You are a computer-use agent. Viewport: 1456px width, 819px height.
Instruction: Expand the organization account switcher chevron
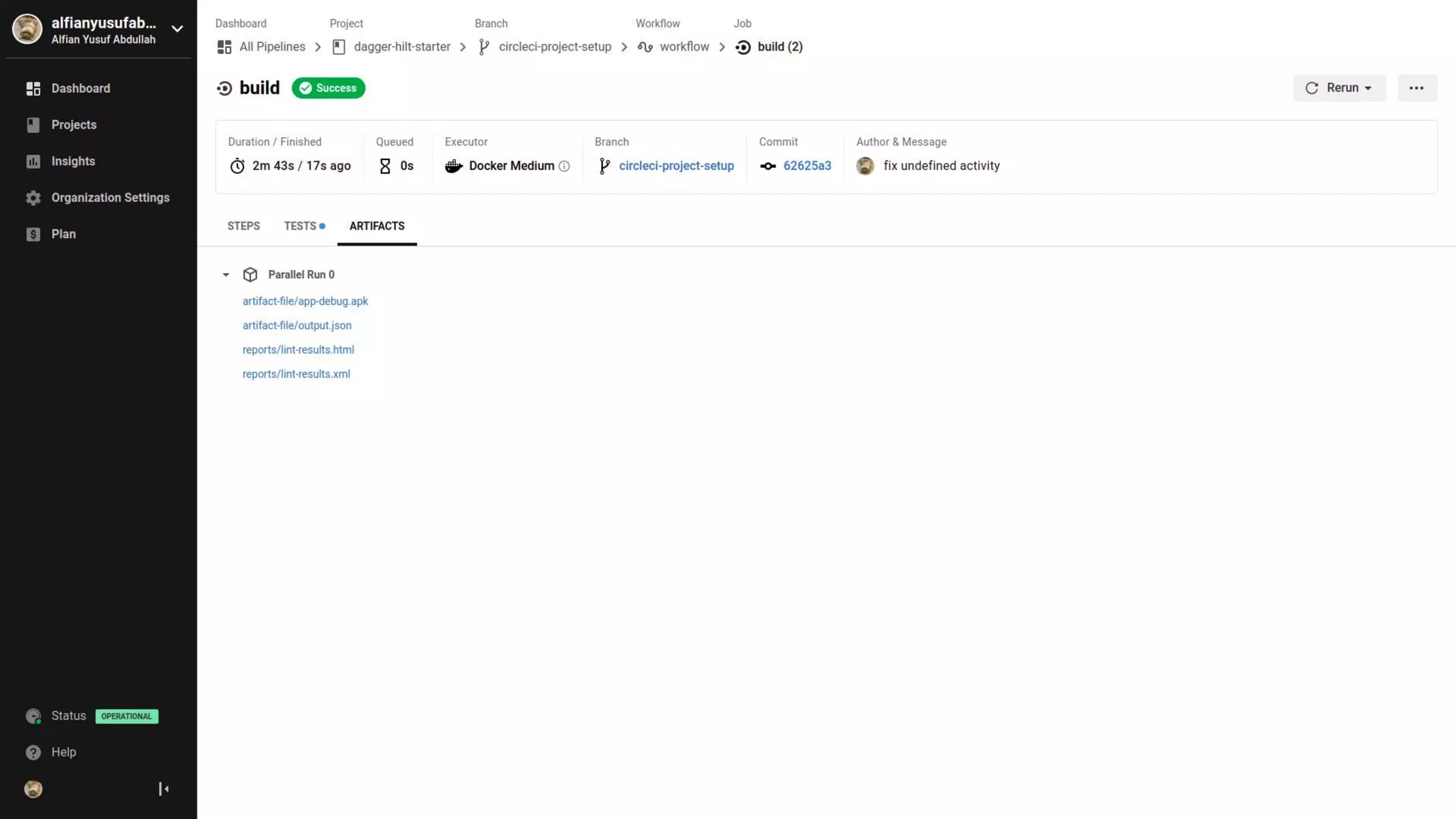[177, 29]
